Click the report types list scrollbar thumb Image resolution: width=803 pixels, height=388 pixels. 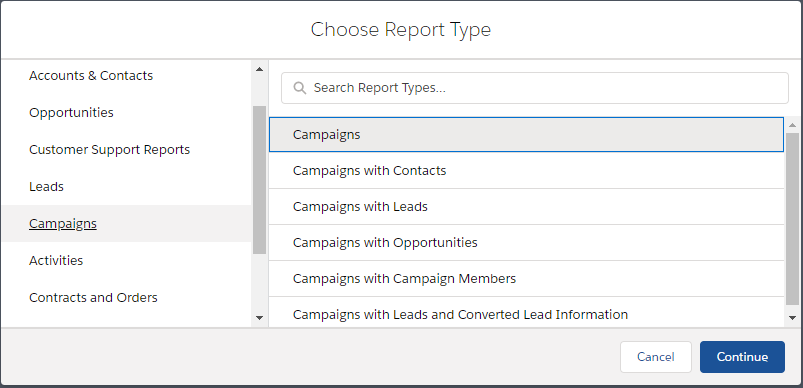[793, 220]
